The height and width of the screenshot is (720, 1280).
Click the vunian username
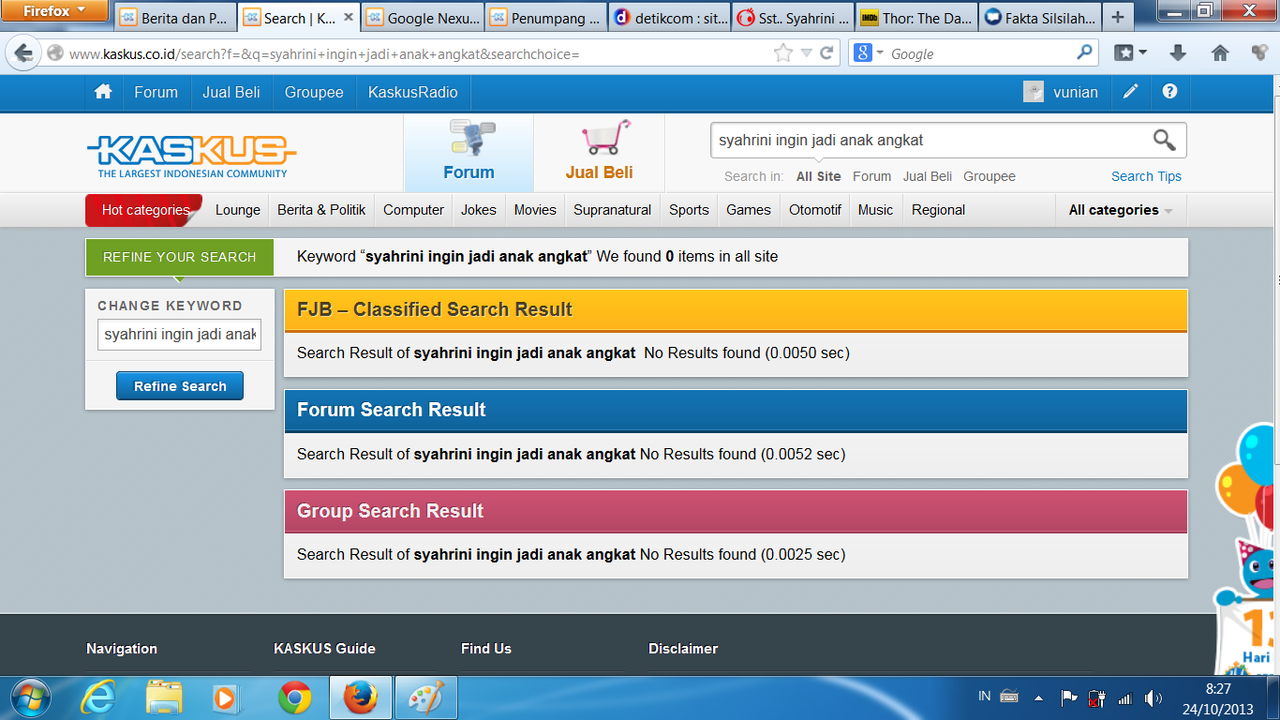(1076, 92)
